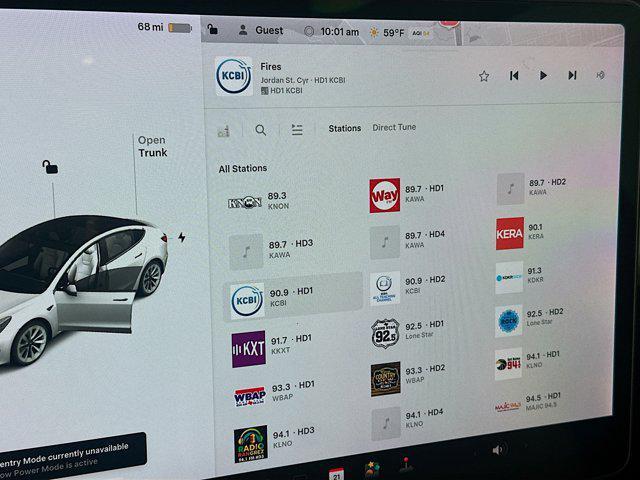Tap the Open Trunk control
Viewport: 640px width, 480px height.
point(152,146)
